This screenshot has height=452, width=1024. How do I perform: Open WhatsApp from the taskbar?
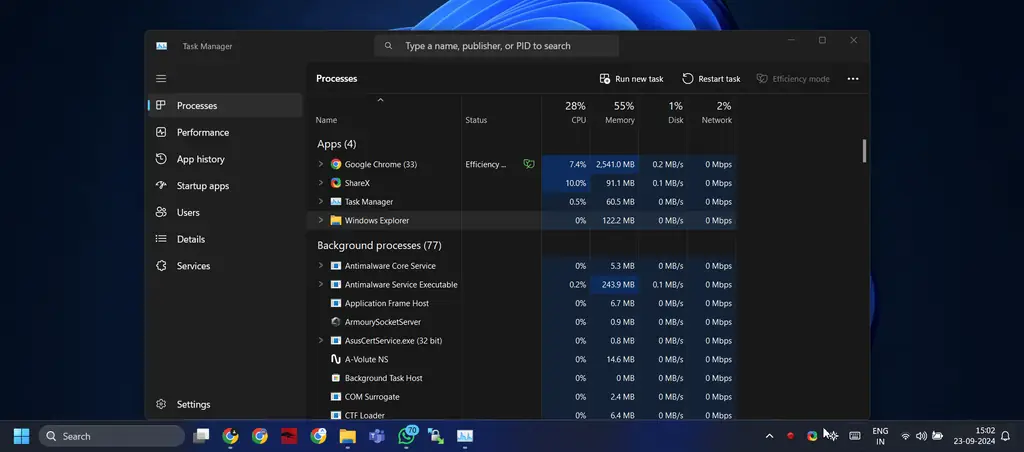(x=408, y=436)
